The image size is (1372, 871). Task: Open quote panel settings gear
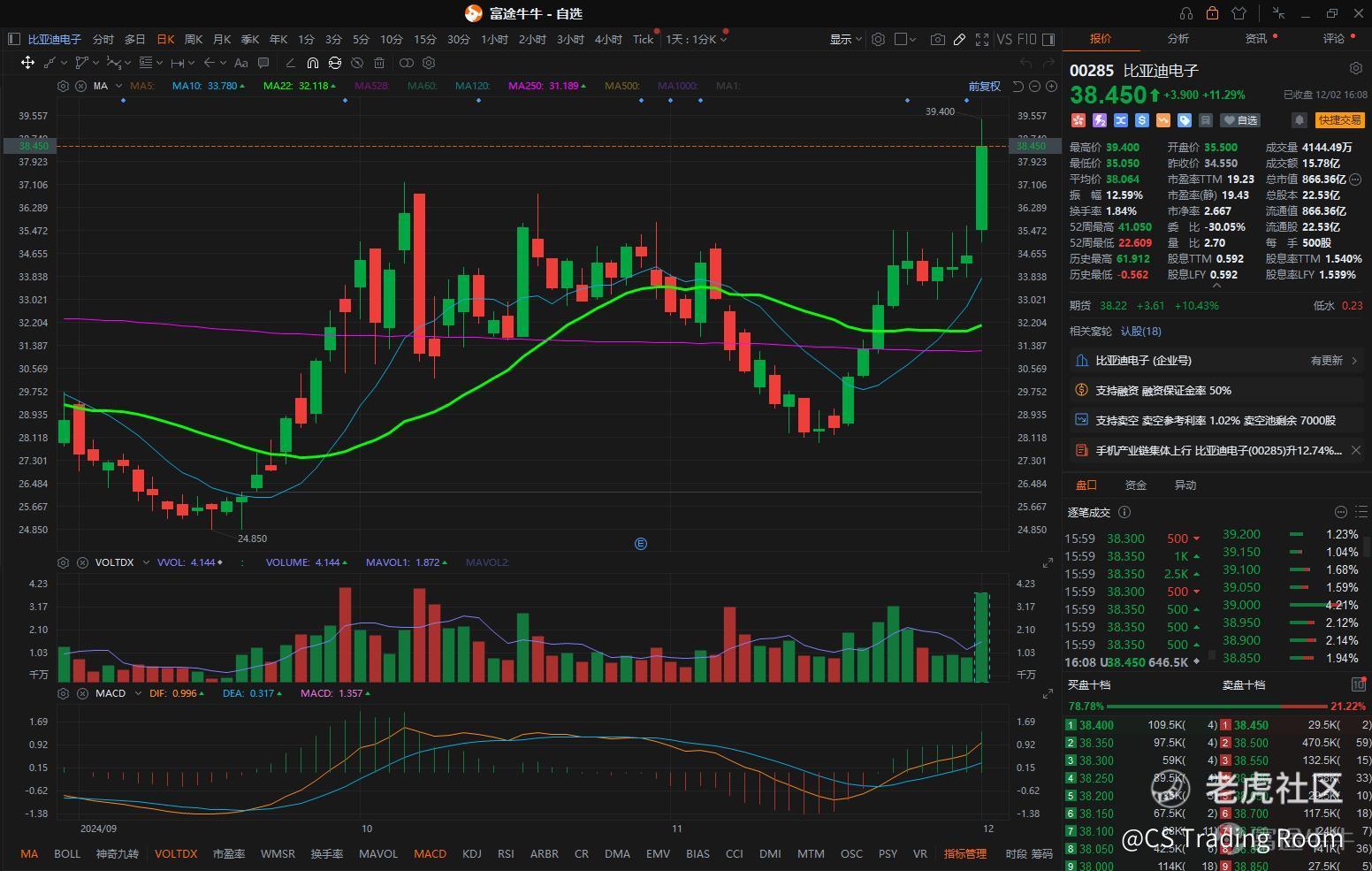pos(1356,68)
